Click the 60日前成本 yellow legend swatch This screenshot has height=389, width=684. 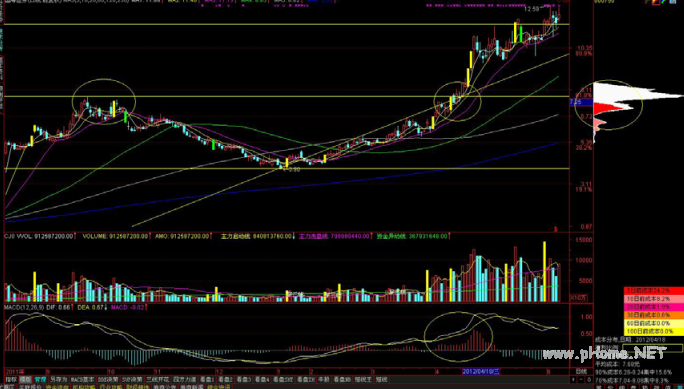point(653,323)
